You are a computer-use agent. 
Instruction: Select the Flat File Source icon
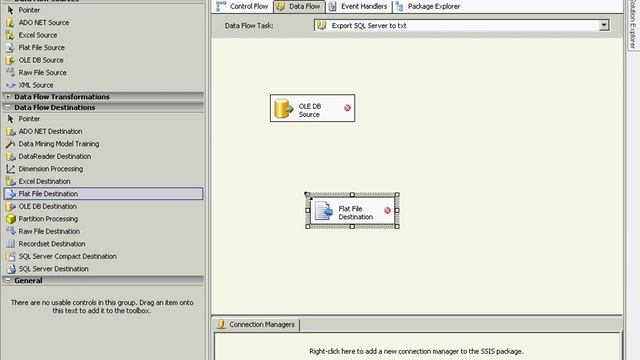10,47
